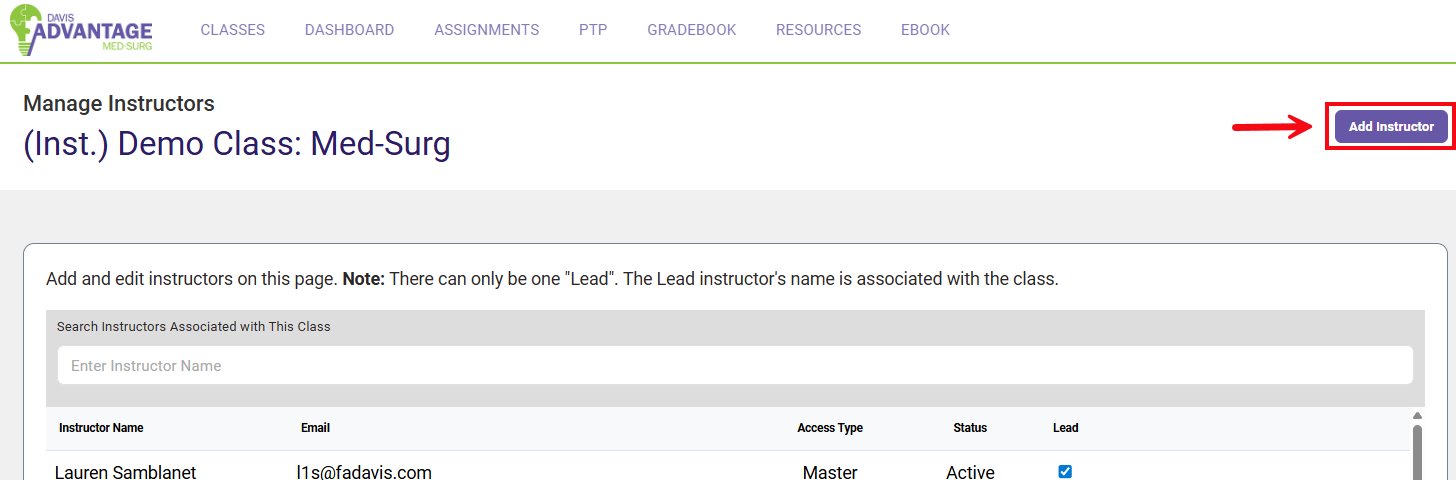Click the Instructor Name column header

(x=101, y=428)
